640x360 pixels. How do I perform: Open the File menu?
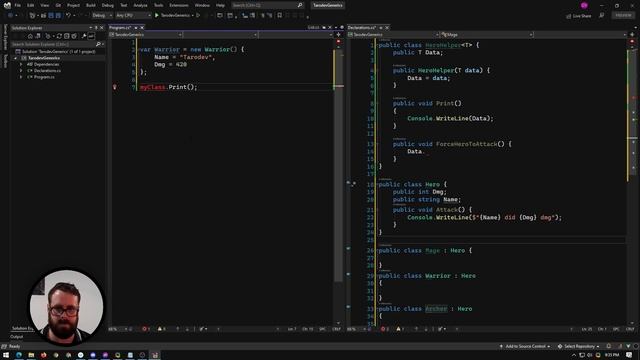tap(18, 5)
